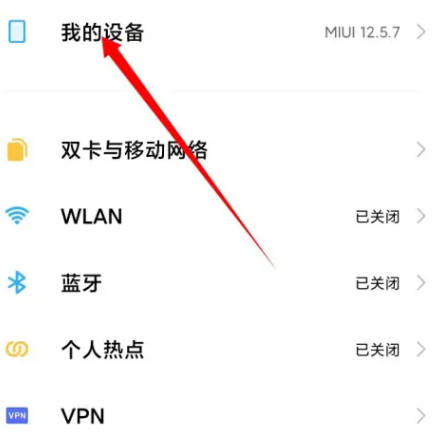The width and height of the screenshot is (436, 438).
Task: Expand chevron on 双卡与移动网络 row
Action: click(x=421, y=150)
